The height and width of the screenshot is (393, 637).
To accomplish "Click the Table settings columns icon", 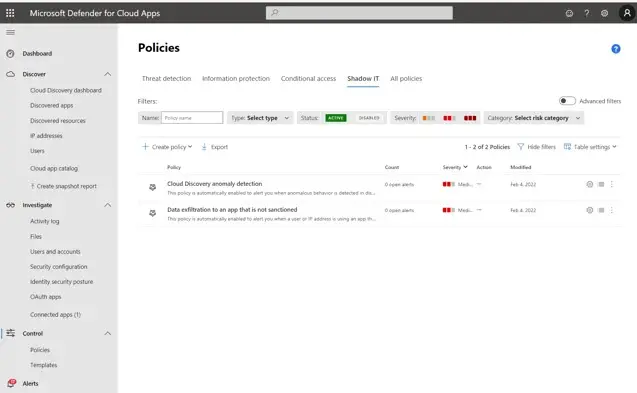I will (x=567, y=146).
